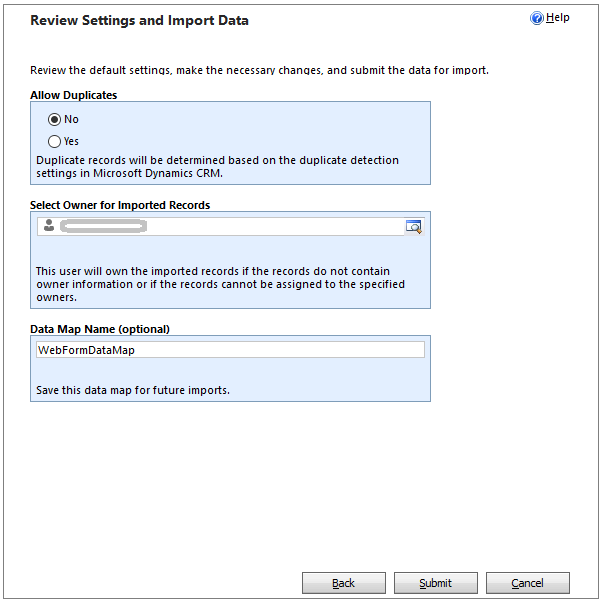Click Select Owner for Imported Records heading

(x=120, y=205)
